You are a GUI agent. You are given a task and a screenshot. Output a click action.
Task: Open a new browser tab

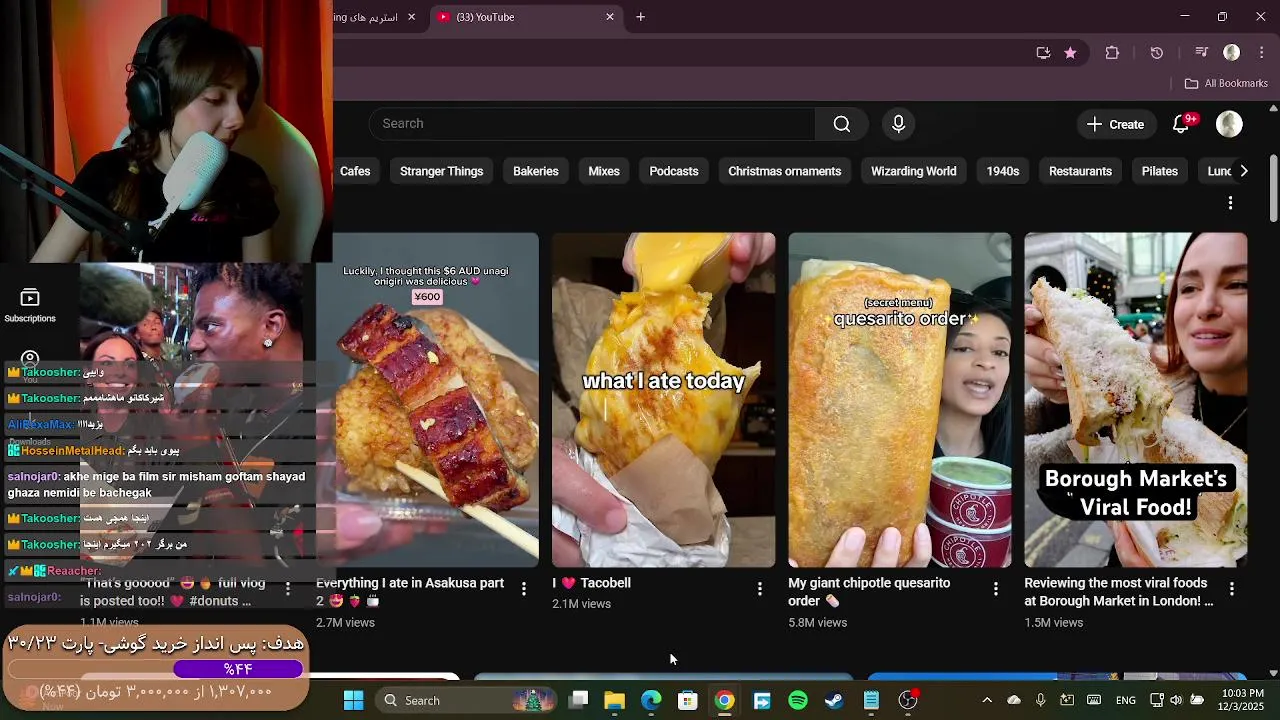point(641,17)
